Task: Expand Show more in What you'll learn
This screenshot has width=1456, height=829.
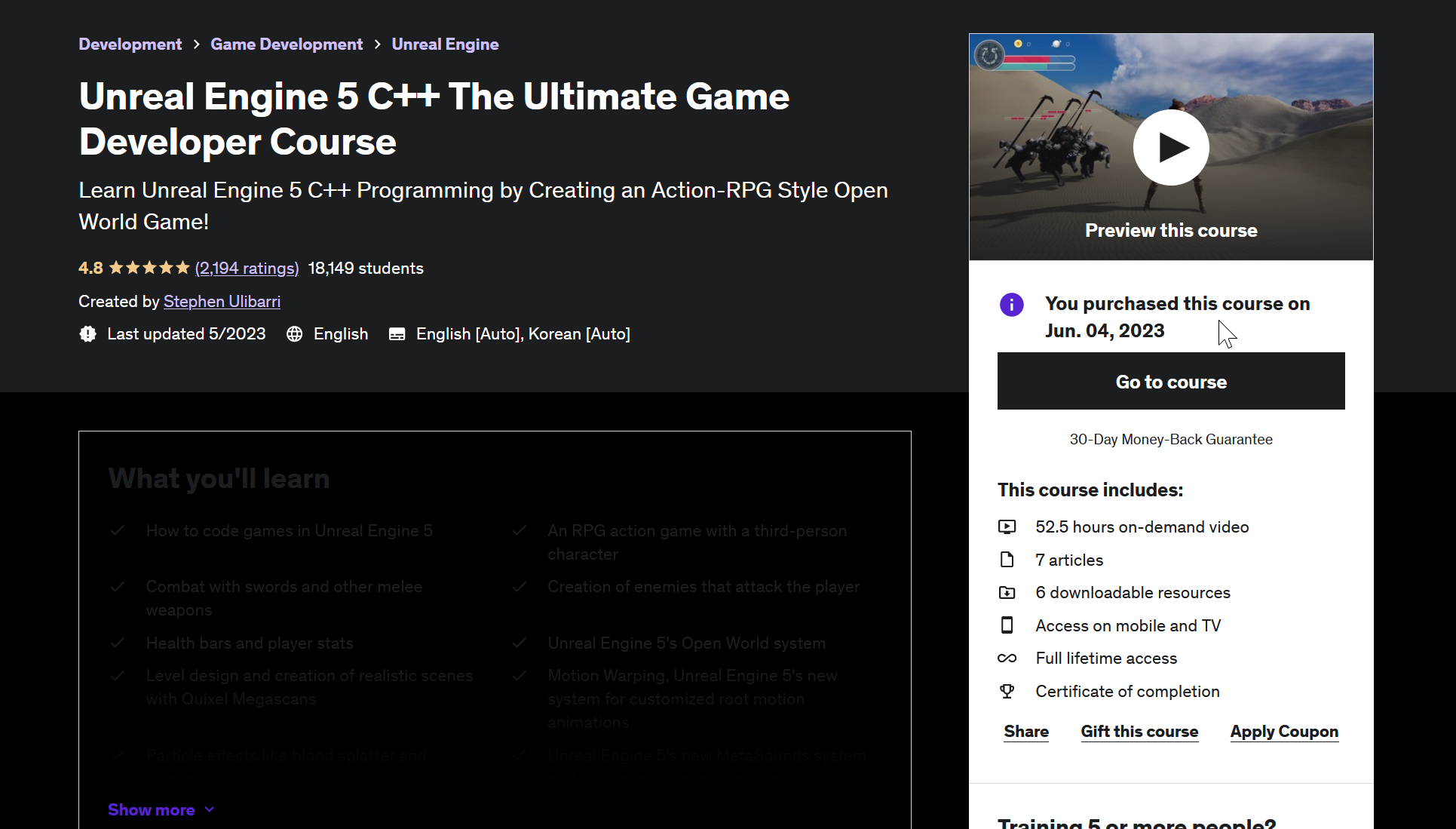Action: coord(161,809)
